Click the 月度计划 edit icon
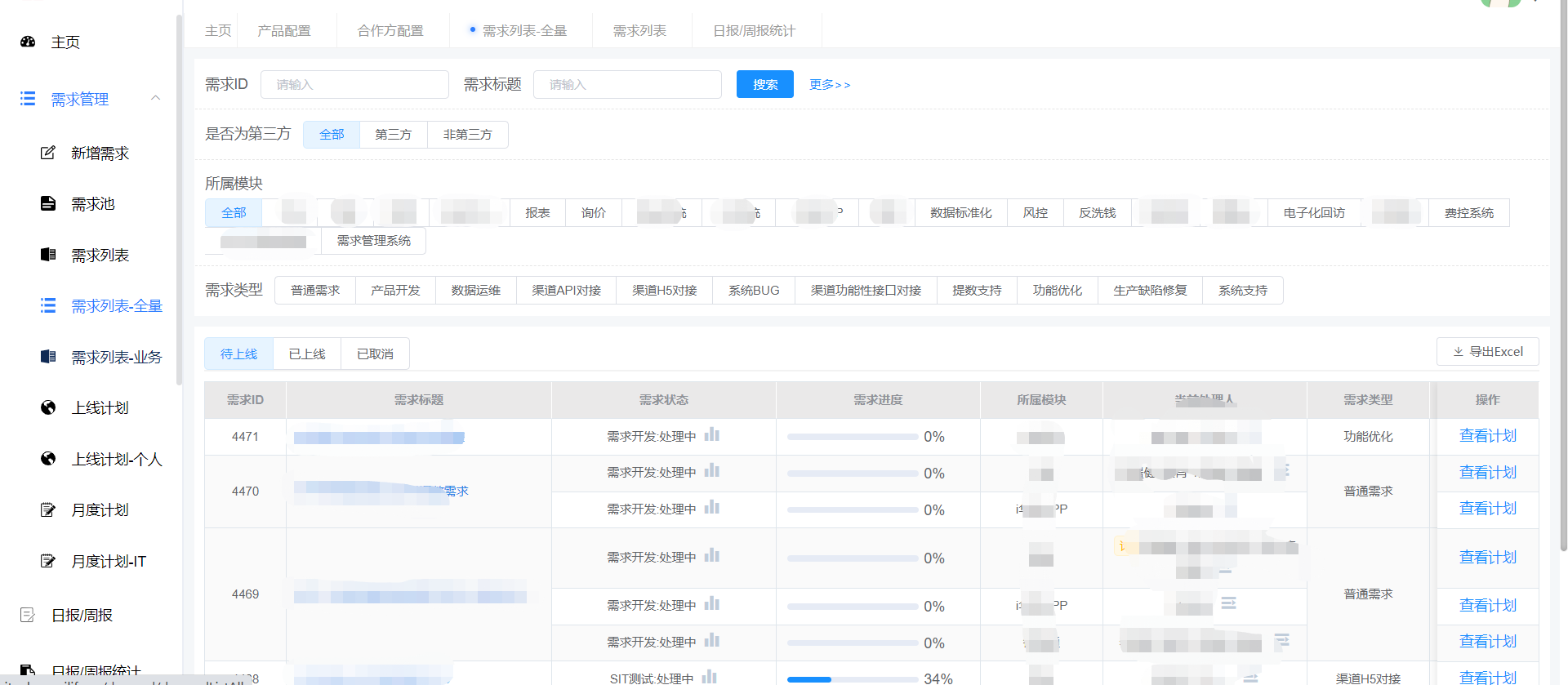1568x685 pixels. [48, 509]
